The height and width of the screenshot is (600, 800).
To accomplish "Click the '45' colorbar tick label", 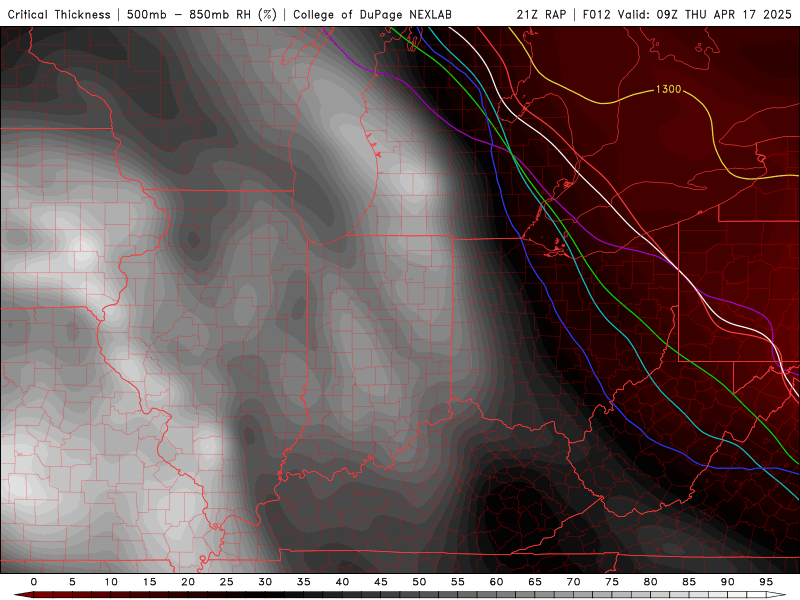I will 381,582.
